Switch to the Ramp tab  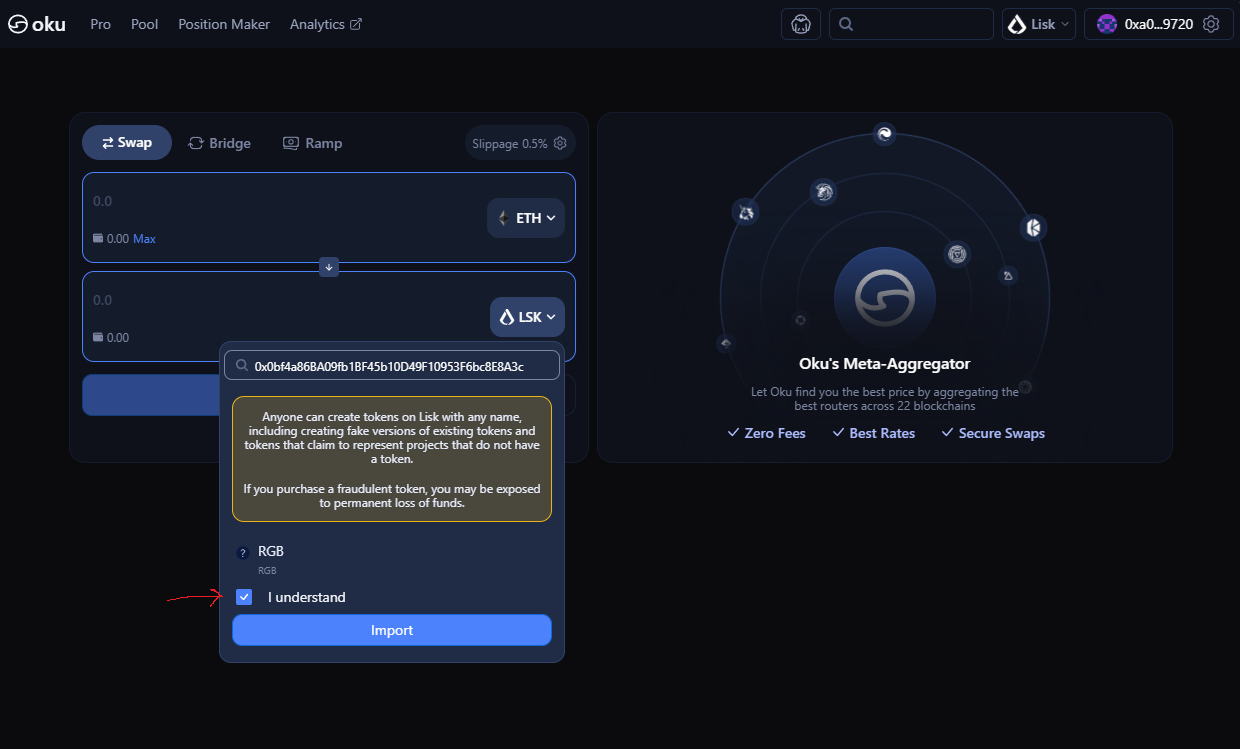pyautogui.click(x=313, y=143)
